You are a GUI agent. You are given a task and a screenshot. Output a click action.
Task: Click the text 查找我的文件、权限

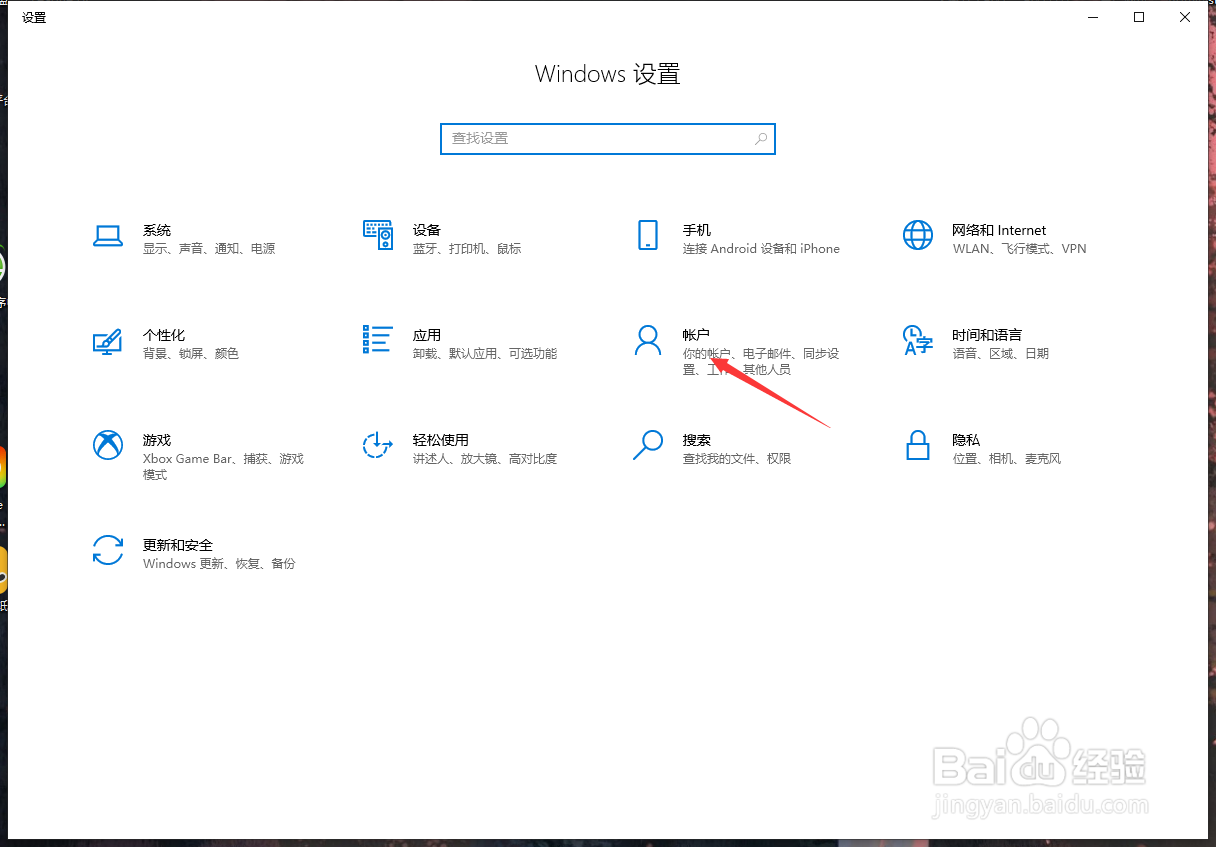(x=737, y=459)
